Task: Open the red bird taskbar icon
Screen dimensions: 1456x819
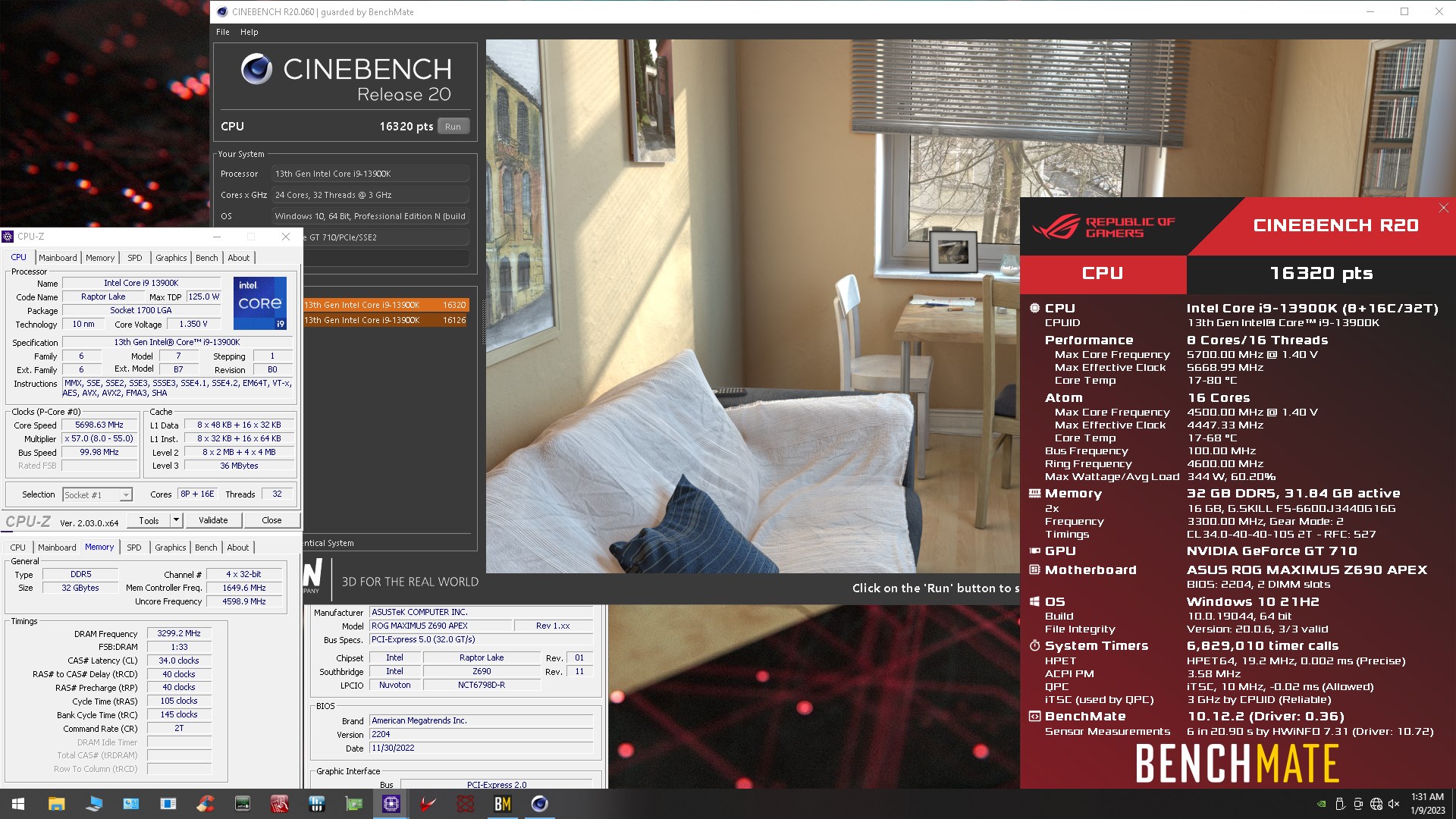Action: pos(428,804)
